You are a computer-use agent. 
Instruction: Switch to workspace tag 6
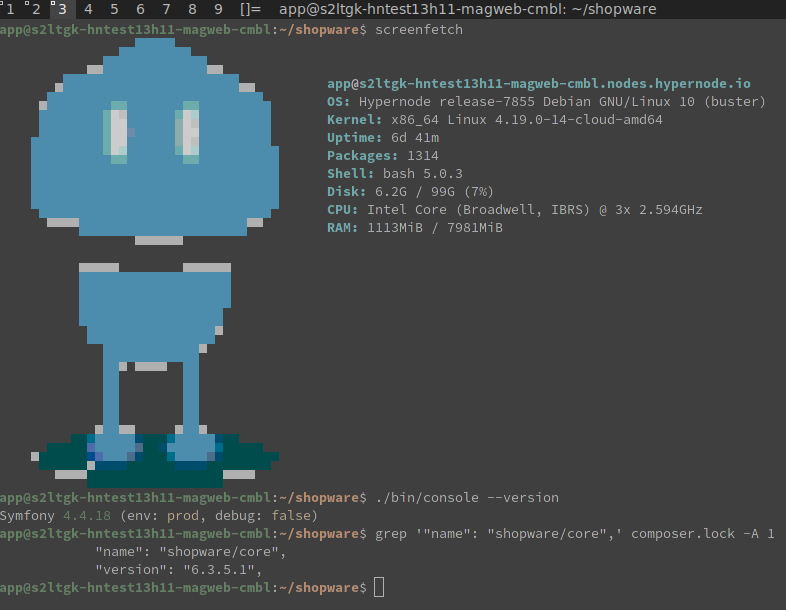coord(140,9)
